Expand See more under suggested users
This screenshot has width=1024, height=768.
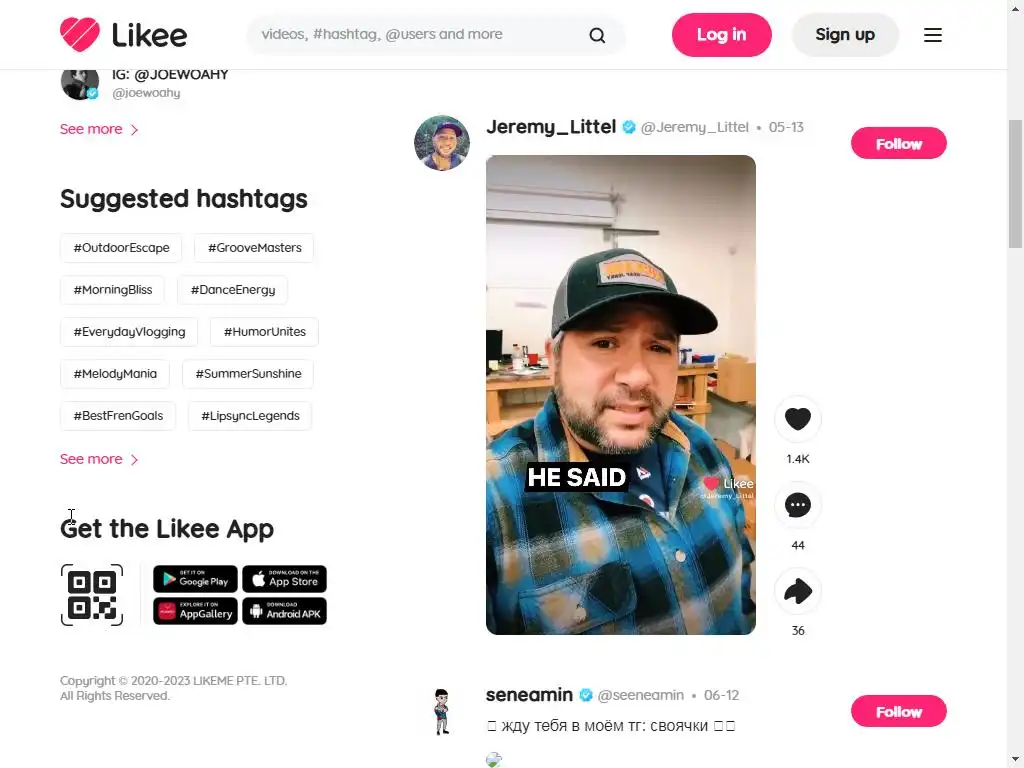(99, 129)
